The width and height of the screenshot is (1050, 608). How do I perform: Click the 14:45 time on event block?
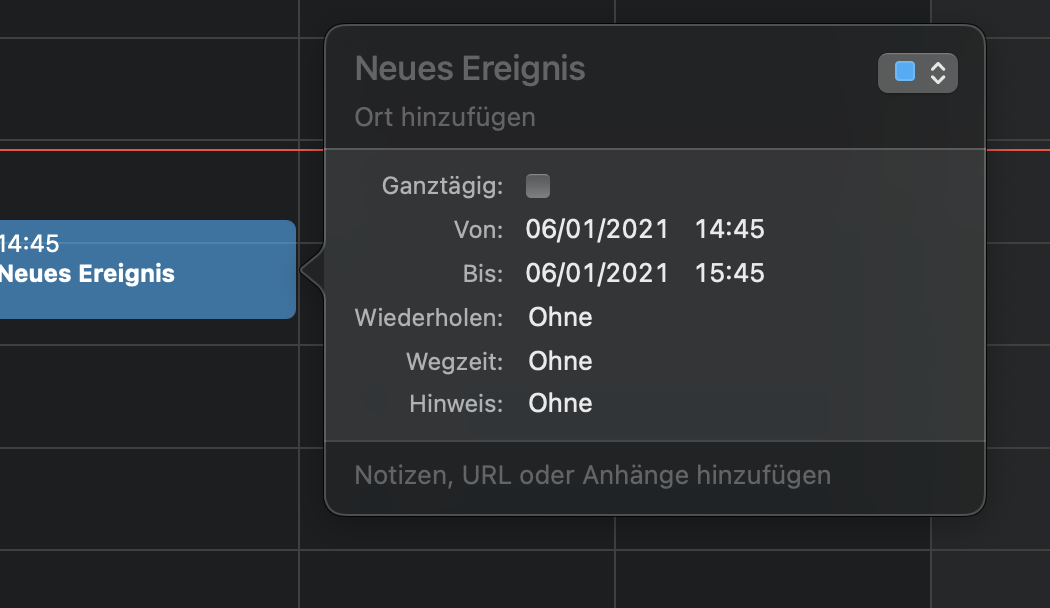coord(29,243)
